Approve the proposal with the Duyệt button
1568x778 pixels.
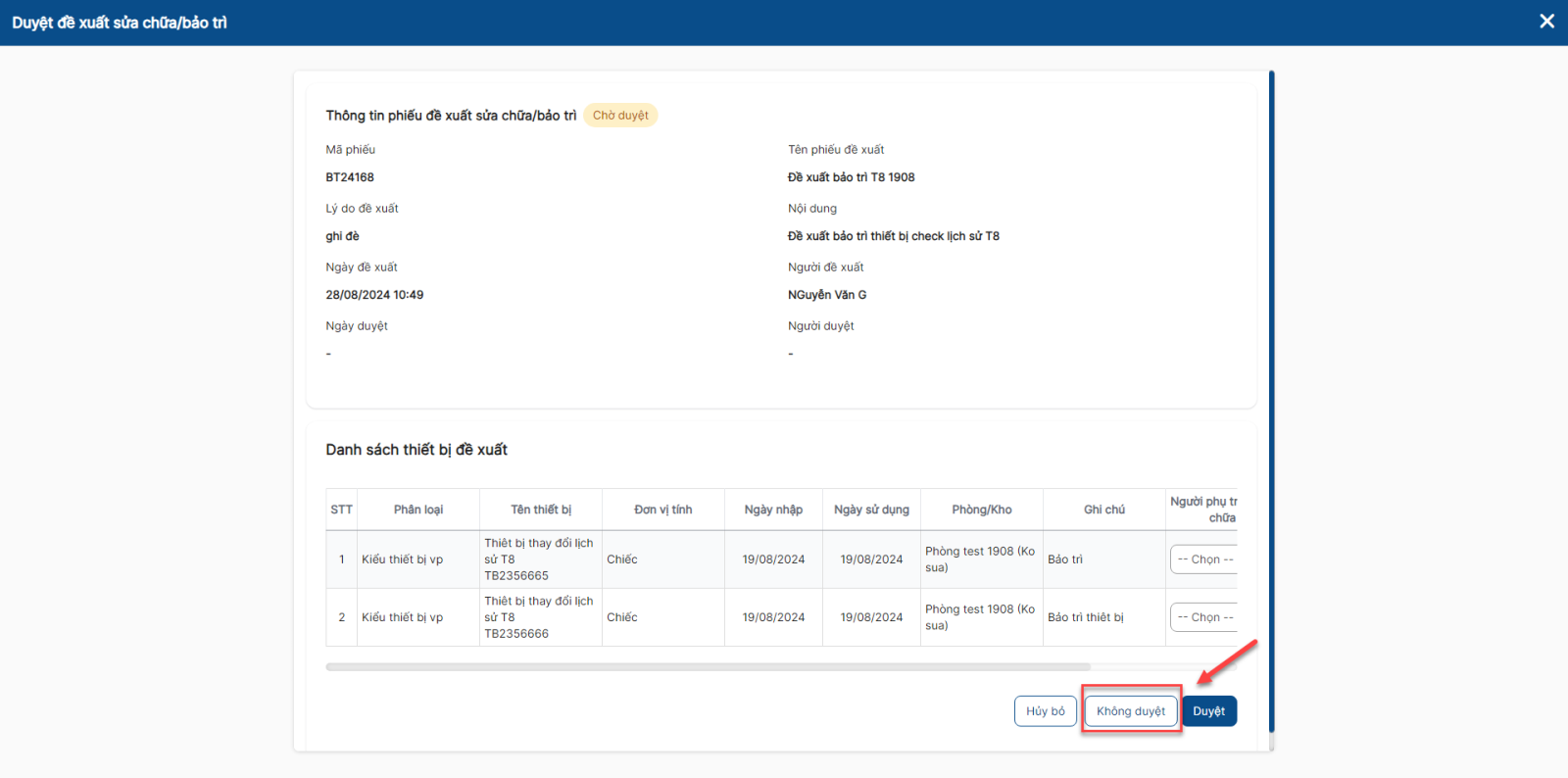point(1208,711)
